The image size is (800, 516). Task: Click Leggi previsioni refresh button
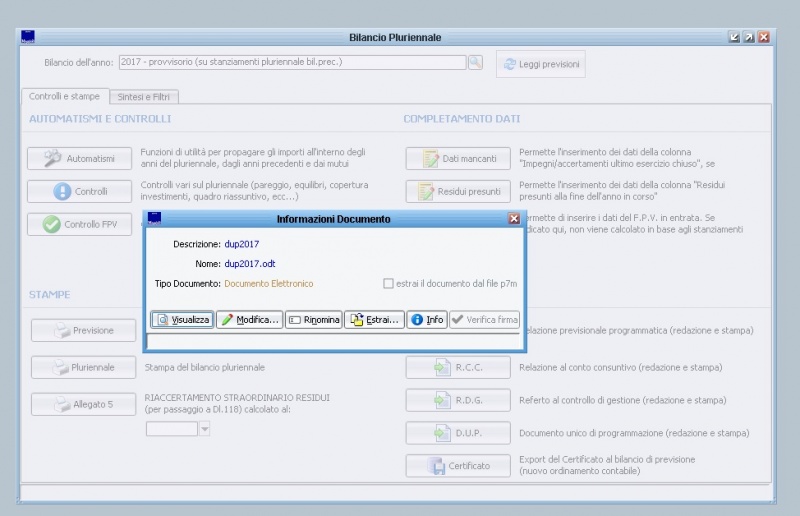(541, 64)
